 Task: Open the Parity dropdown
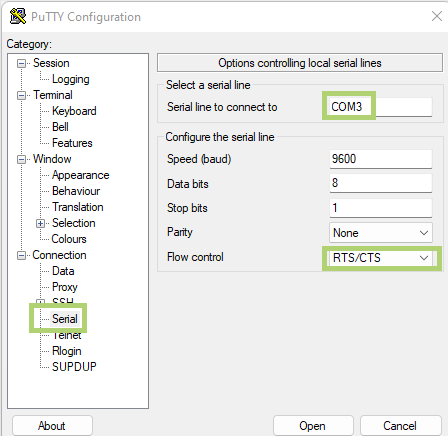tap(381, 232)
